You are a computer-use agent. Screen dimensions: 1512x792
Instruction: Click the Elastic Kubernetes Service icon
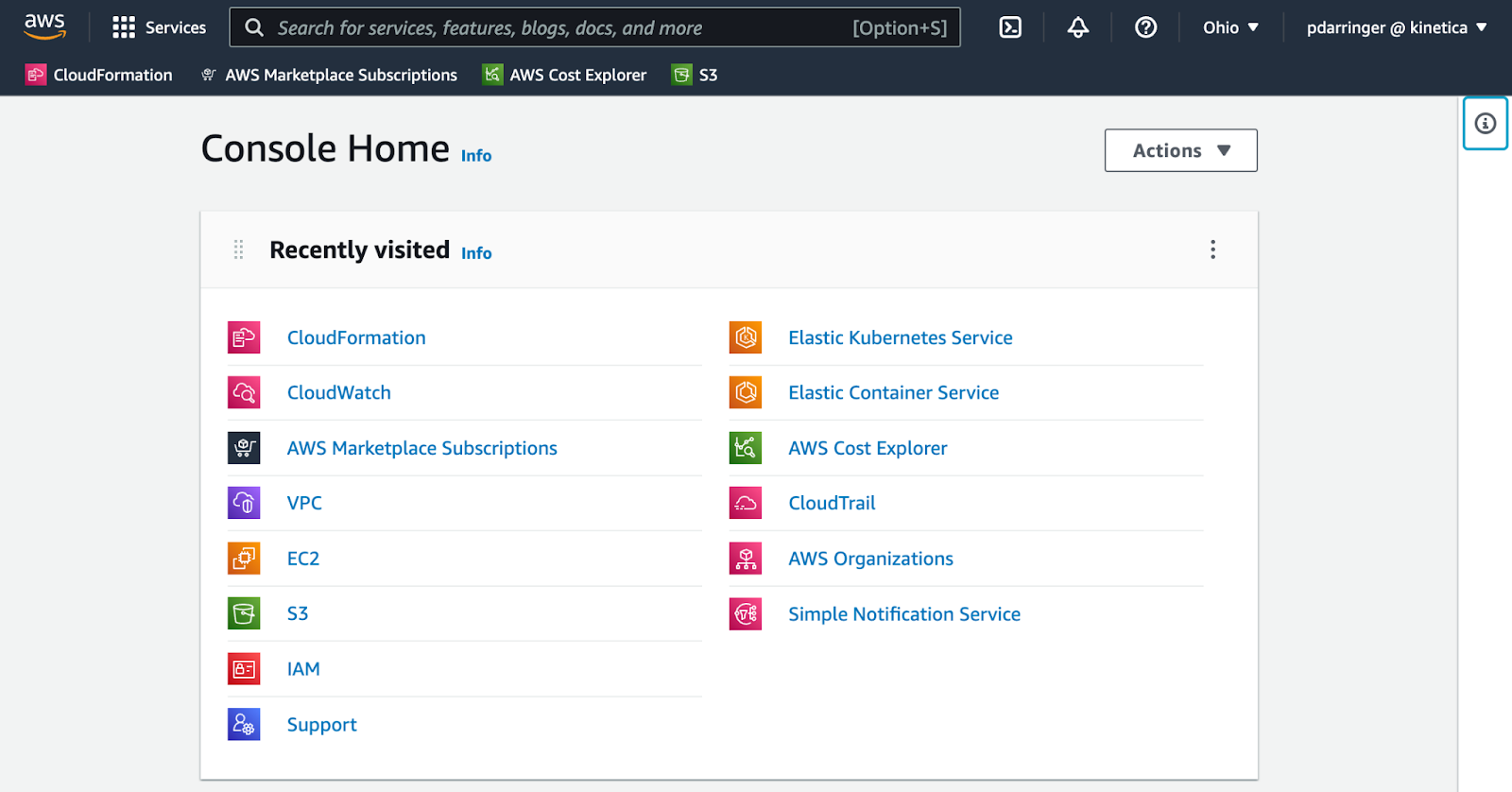tap(746, 337)
